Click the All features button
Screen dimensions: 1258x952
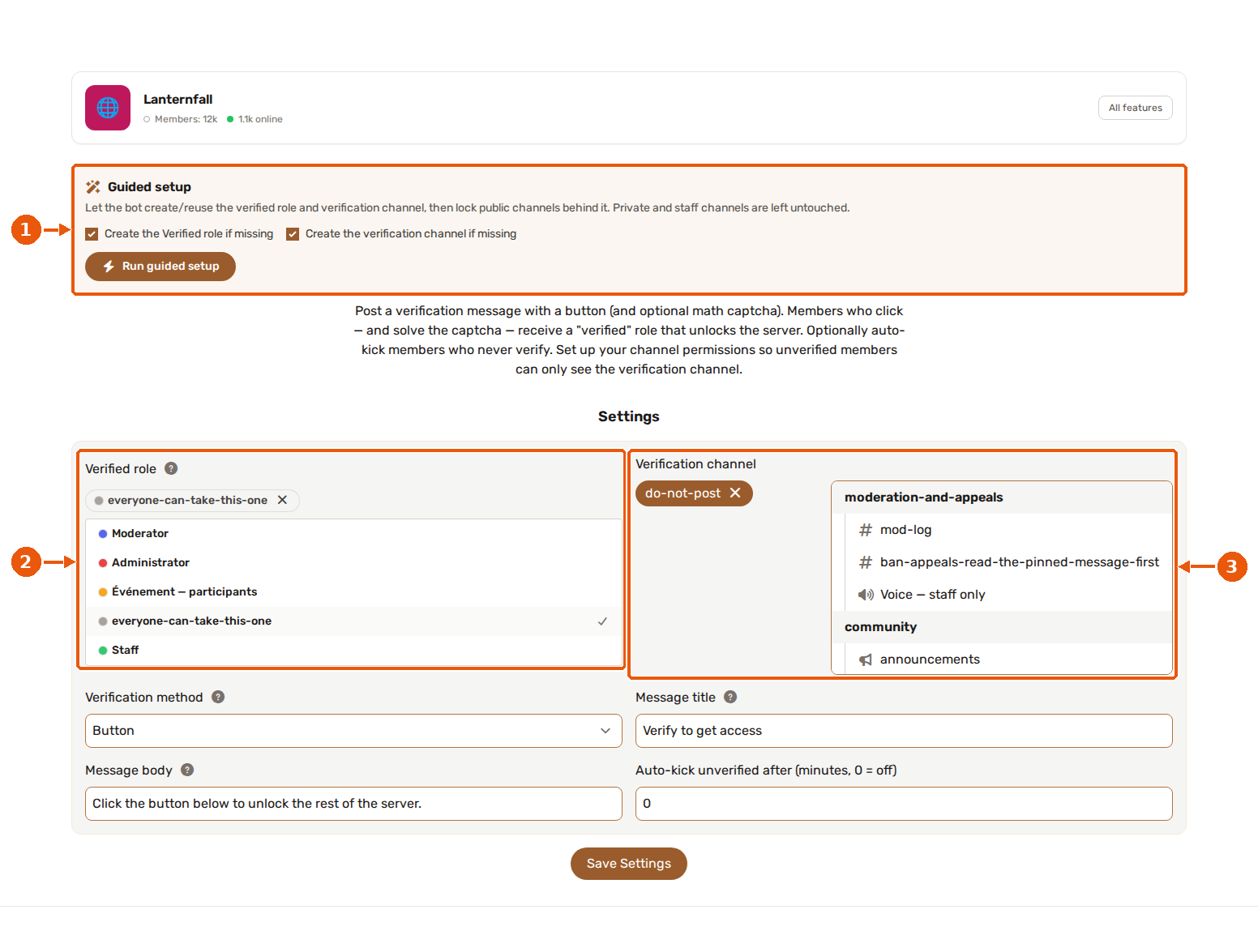1136,108
